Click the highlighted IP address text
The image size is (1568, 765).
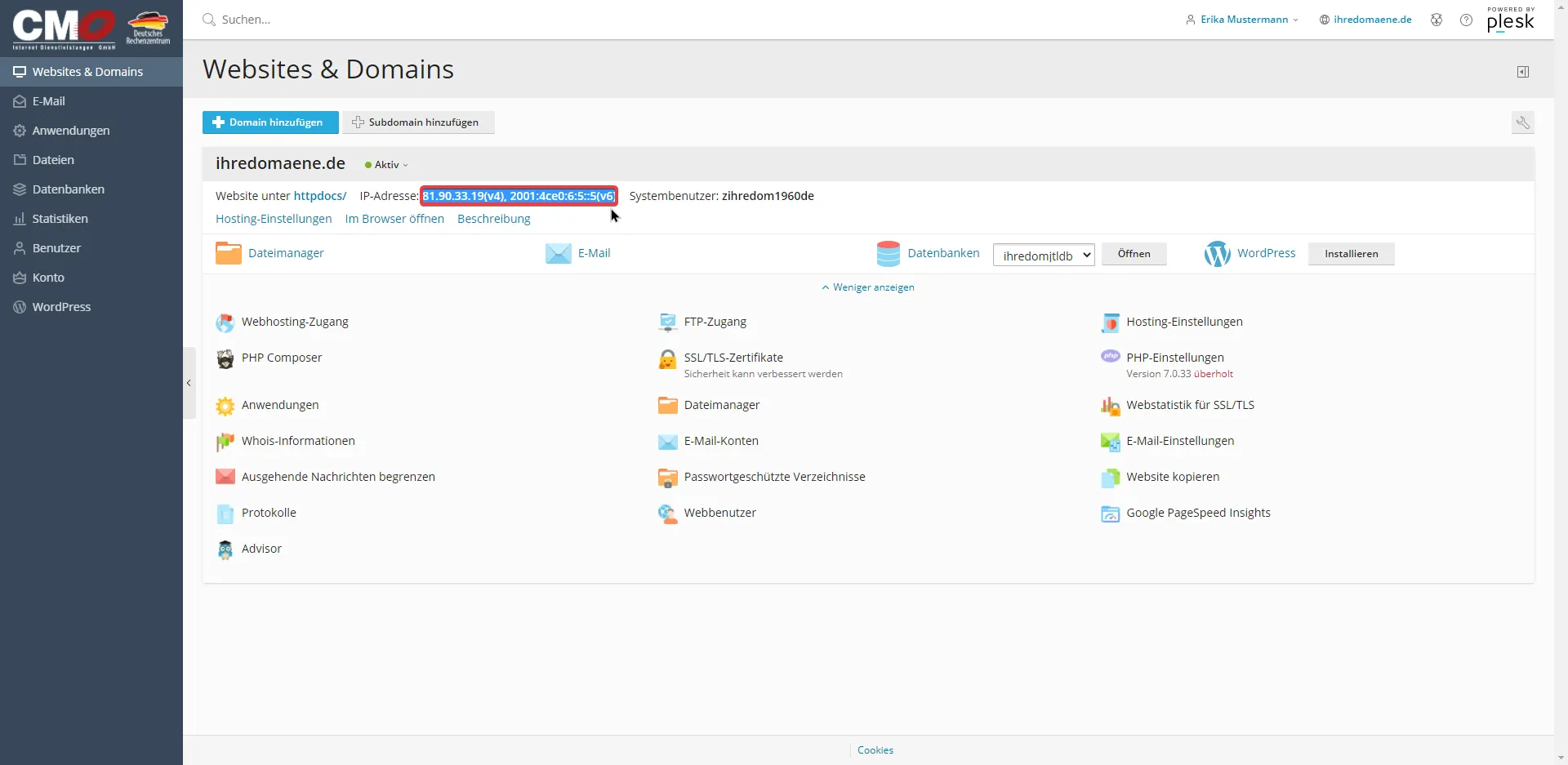(519, 196)
